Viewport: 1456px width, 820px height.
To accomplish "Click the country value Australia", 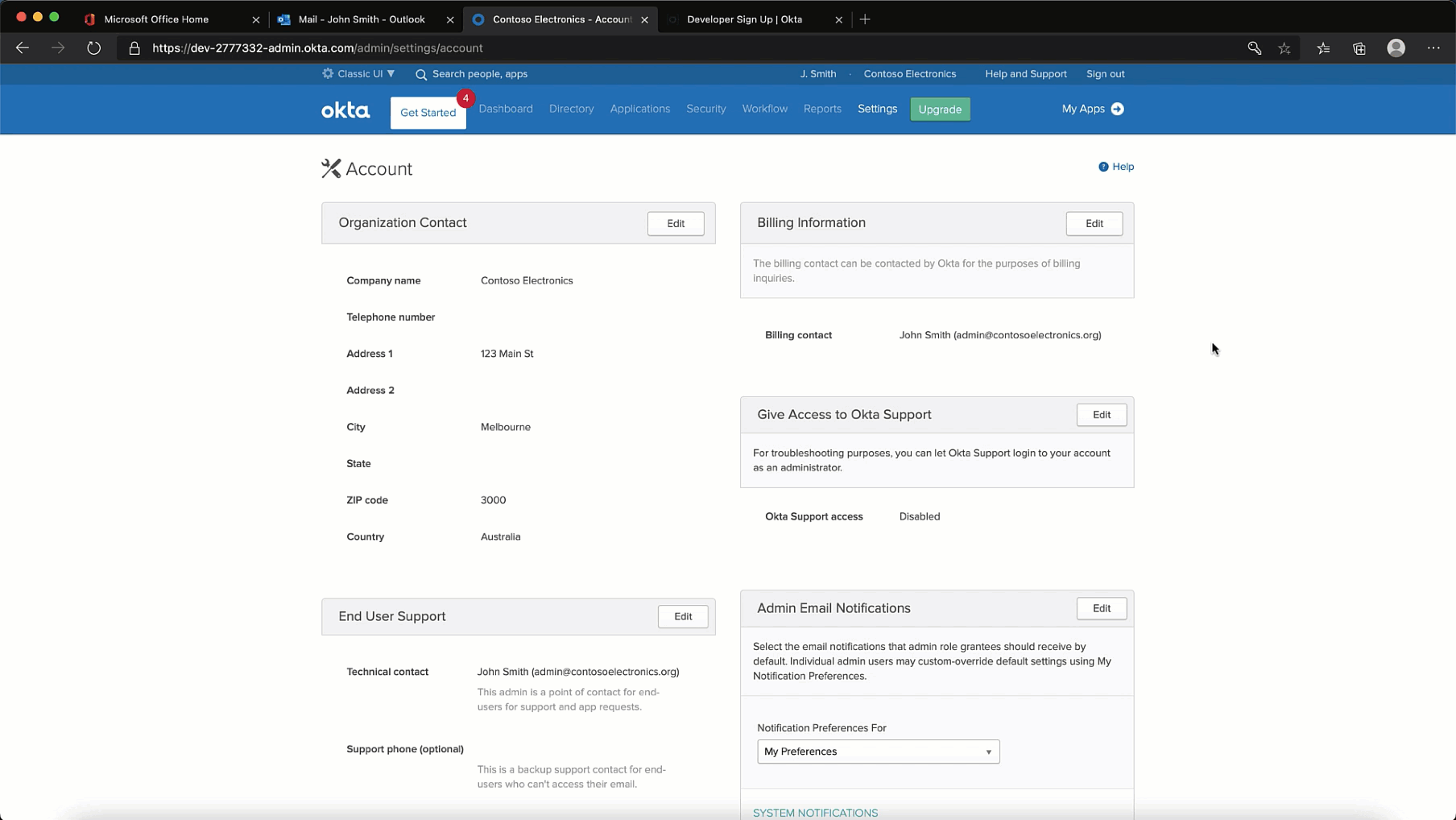I will 501,537.
